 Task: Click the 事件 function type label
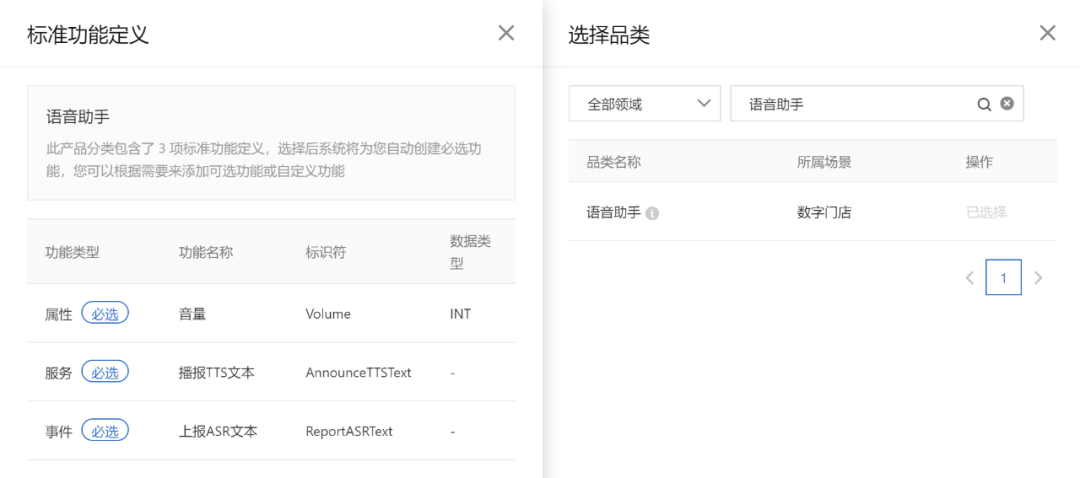(59, 432)
